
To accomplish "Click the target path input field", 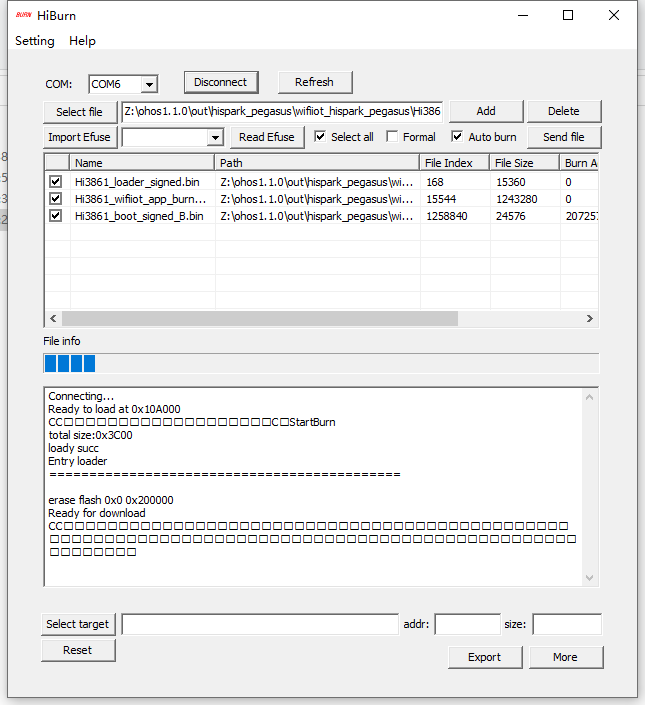I will coord(260,625).
